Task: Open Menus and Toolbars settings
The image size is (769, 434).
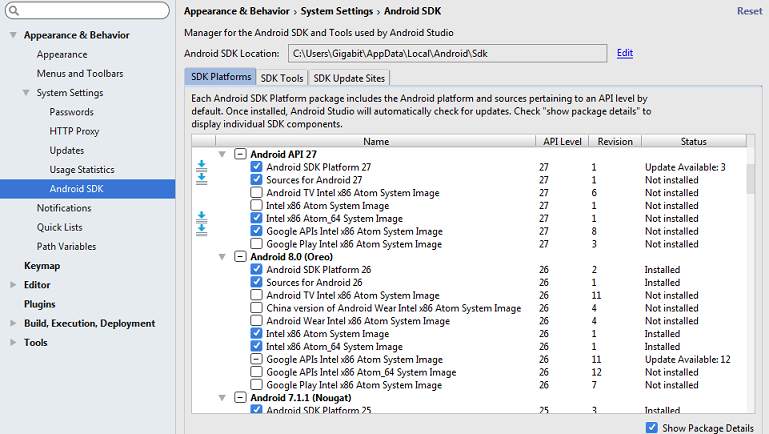Action: (80, 74)
